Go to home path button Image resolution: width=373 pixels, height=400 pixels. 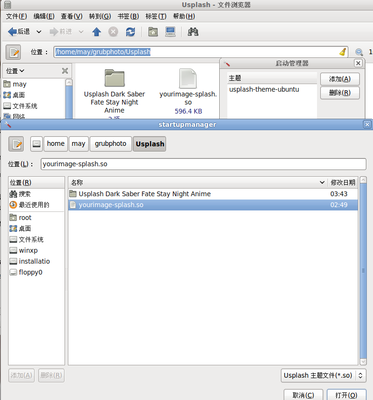pos(55,144)
